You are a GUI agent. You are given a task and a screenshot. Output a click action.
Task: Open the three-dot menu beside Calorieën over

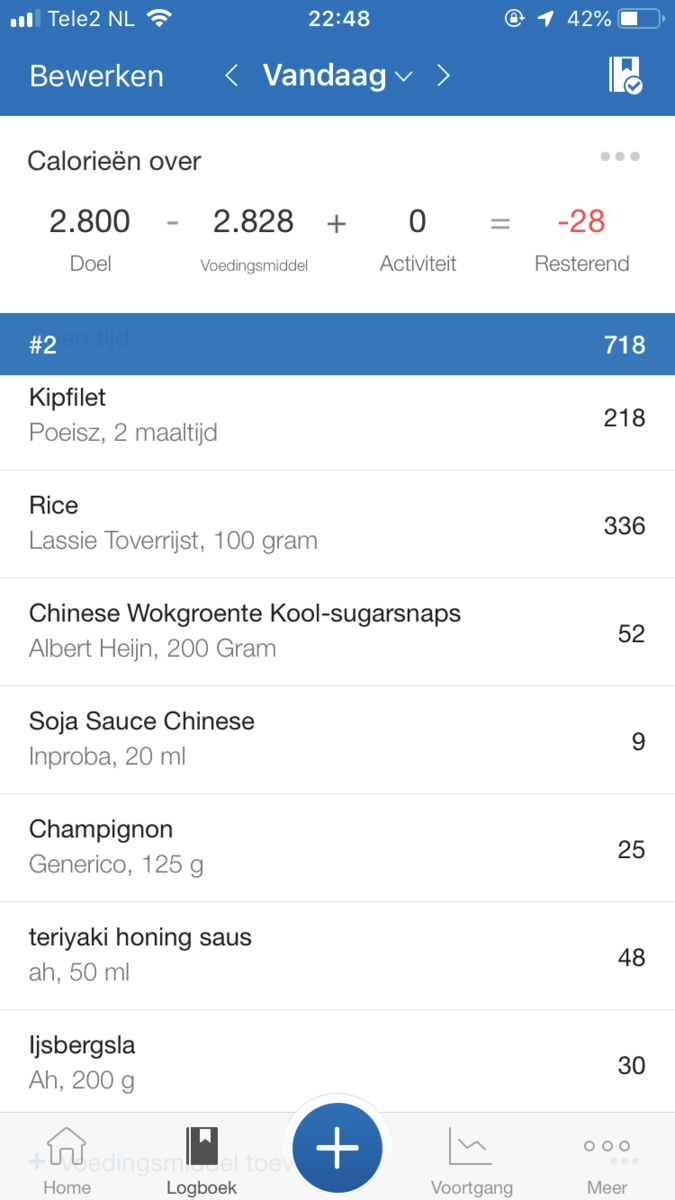click(x=620, y=157)
